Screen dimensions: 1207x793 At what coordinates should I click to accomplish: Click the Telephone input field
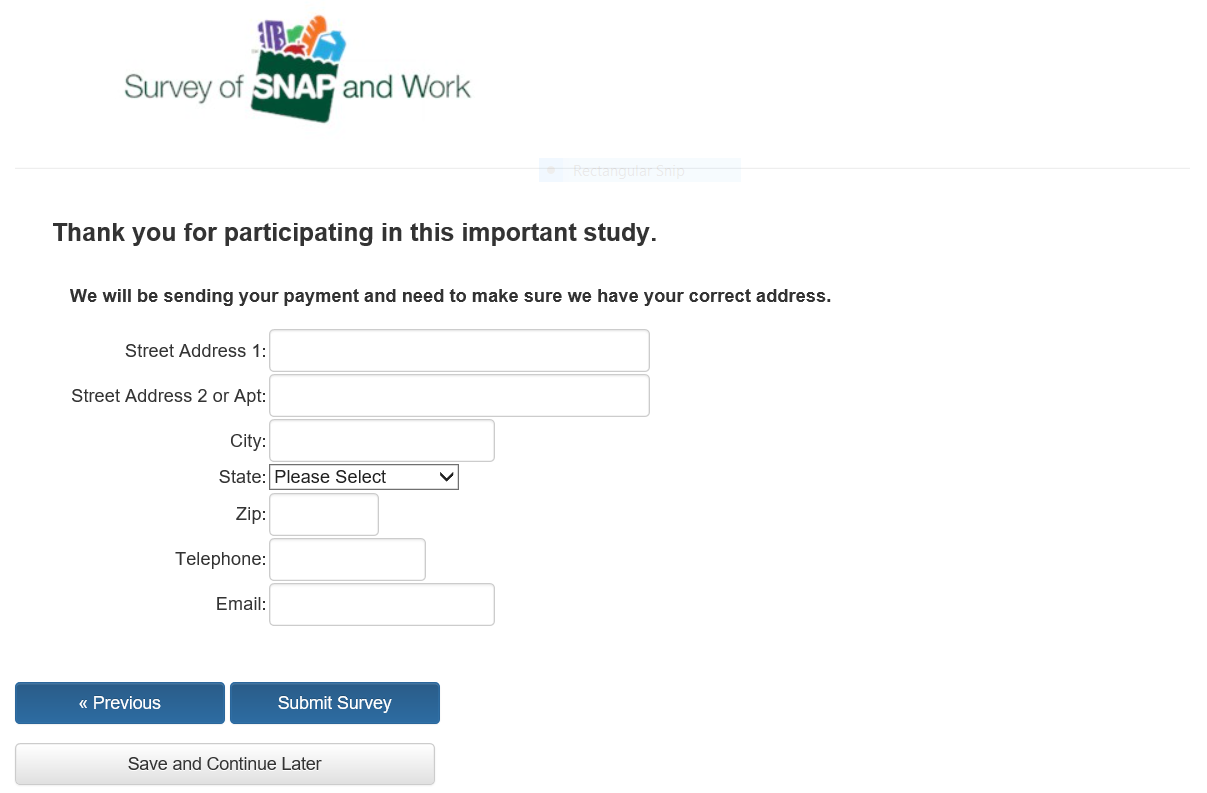(347, 559)
